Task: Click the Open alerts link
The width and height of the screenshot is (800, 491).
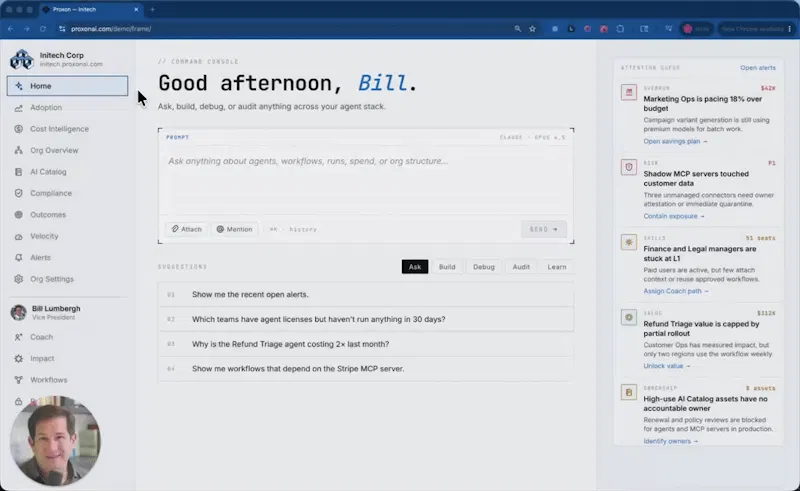Action: [x=758, y=68]
